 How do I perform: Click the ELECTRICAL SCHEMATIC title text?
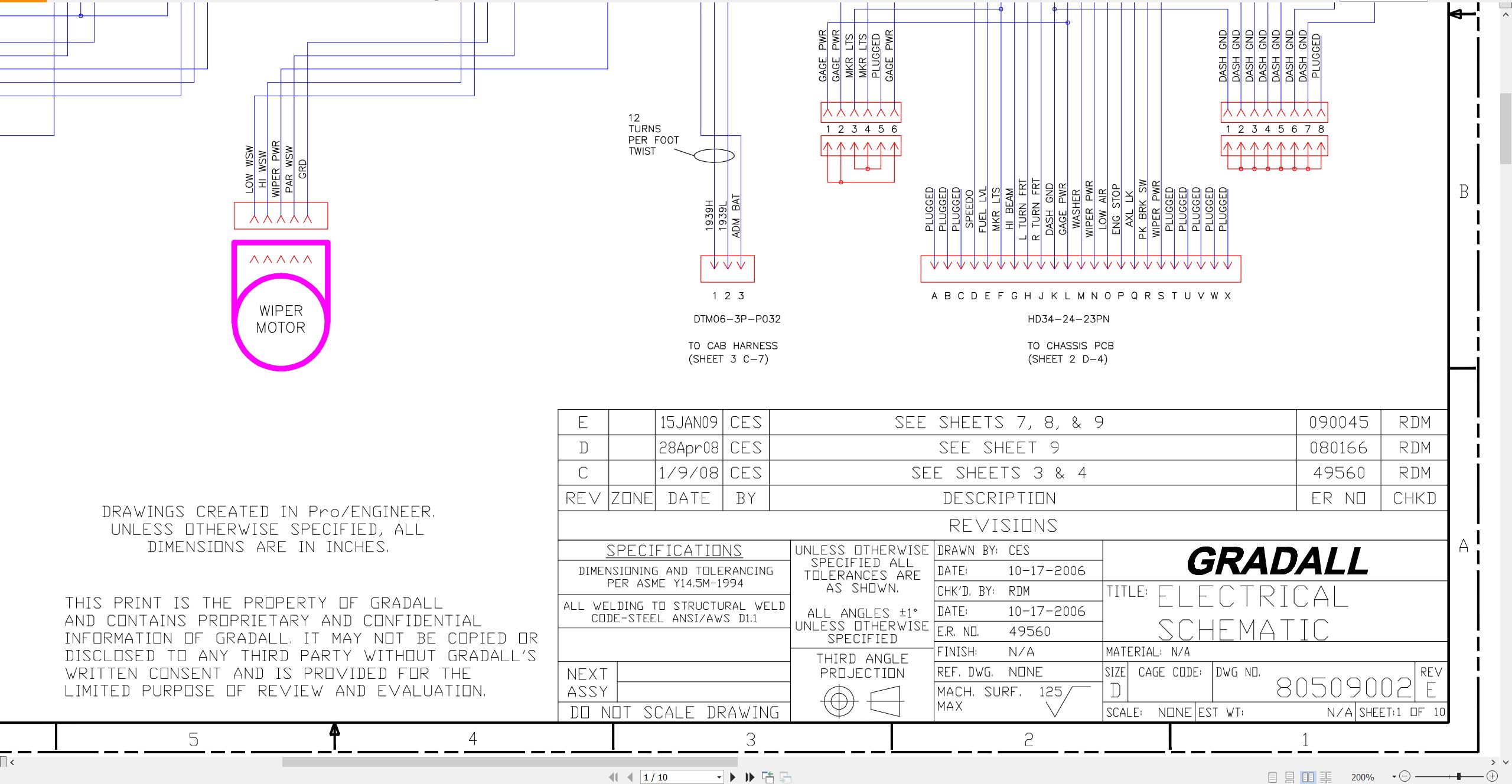(1252, 613)
